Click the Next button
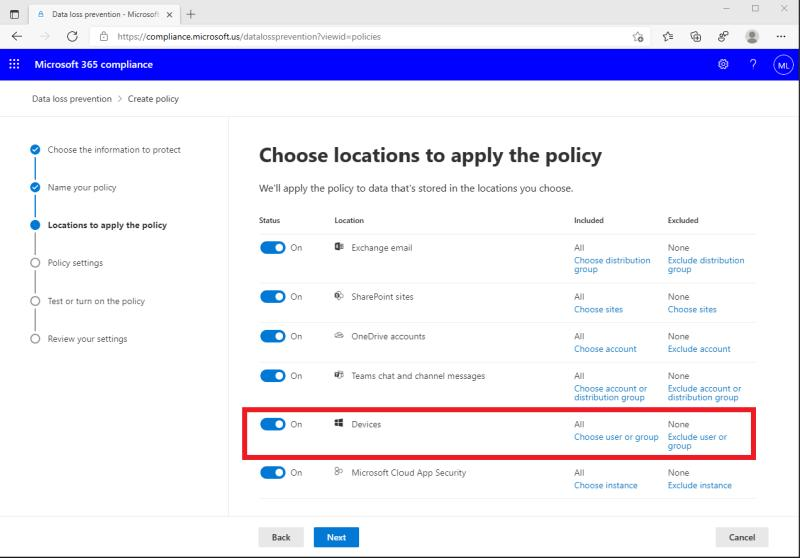Screen dimensions: 800x558 coord(336,537)
